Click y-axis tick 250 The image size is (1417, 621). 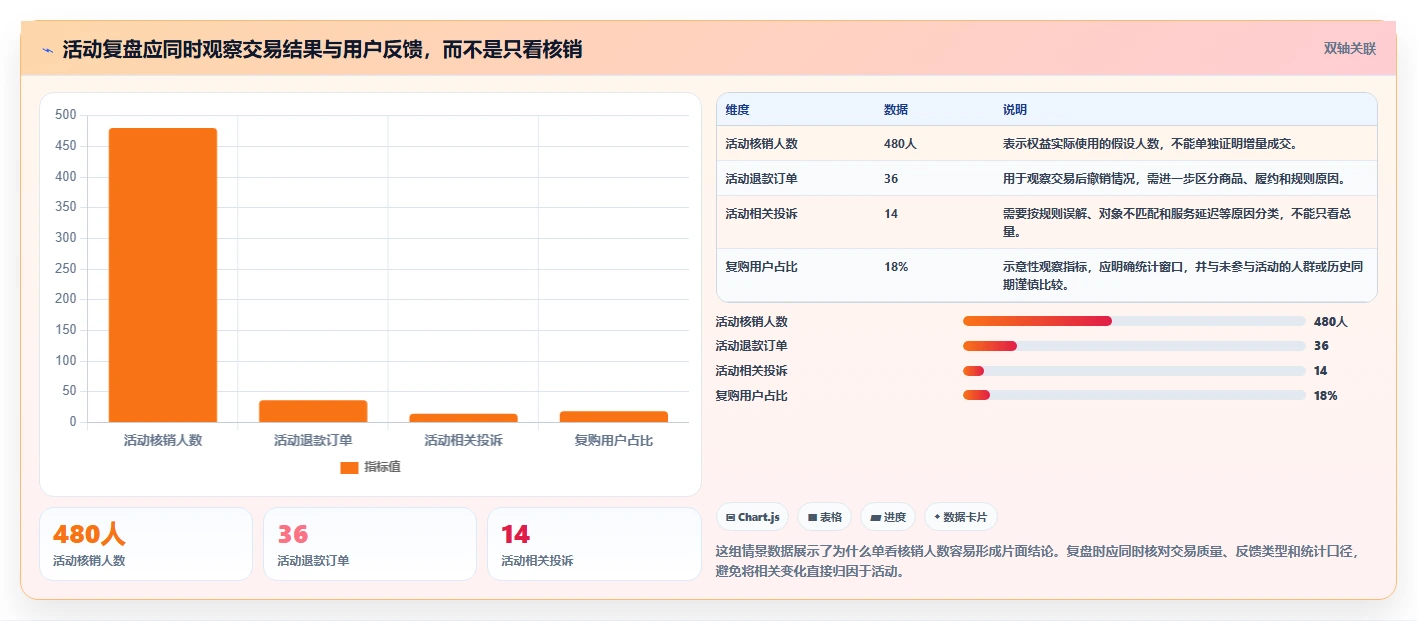coord(66,268)
